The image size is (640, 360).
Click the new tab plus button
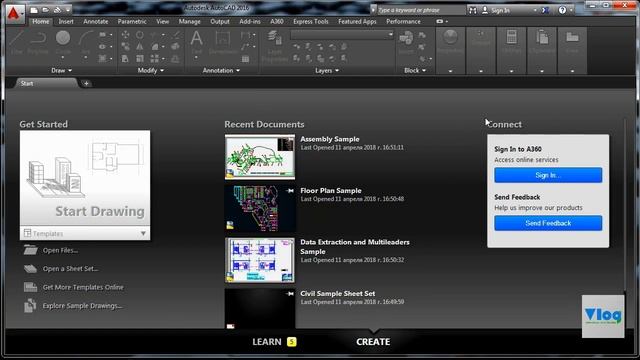click(86, 83)
